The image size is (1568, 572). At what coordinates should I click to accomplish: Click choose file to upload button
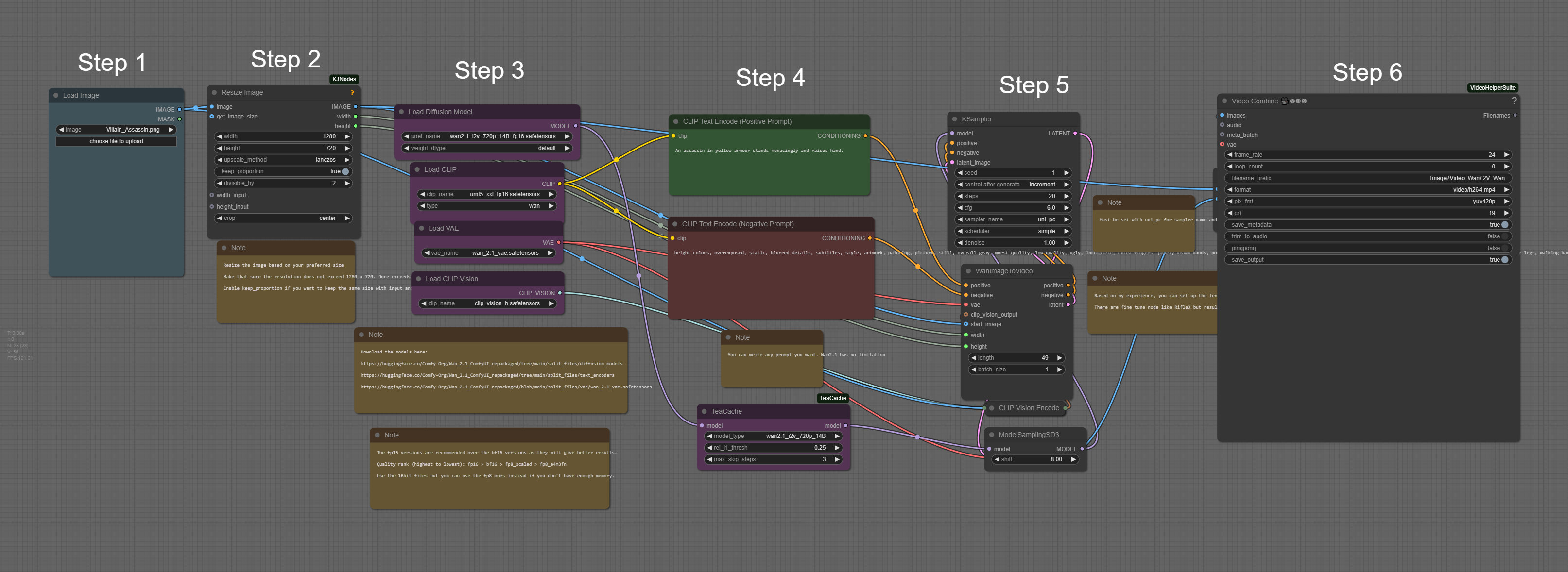click(x=116, y=140)
